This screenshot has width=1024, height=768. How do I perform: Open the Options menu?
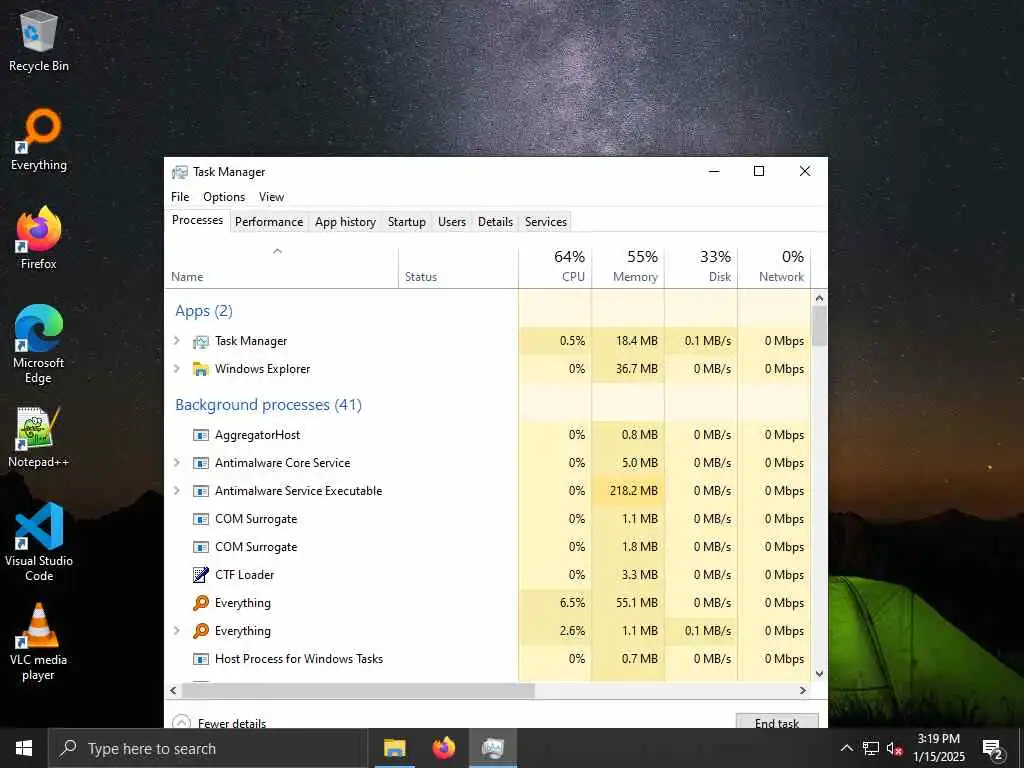224,197
